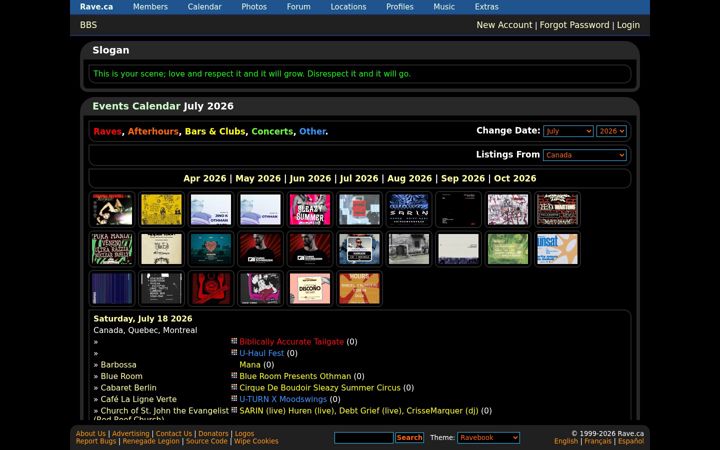Open the SARIN flyer thumbnail
The image size is (720, 450).
[409, 209]
